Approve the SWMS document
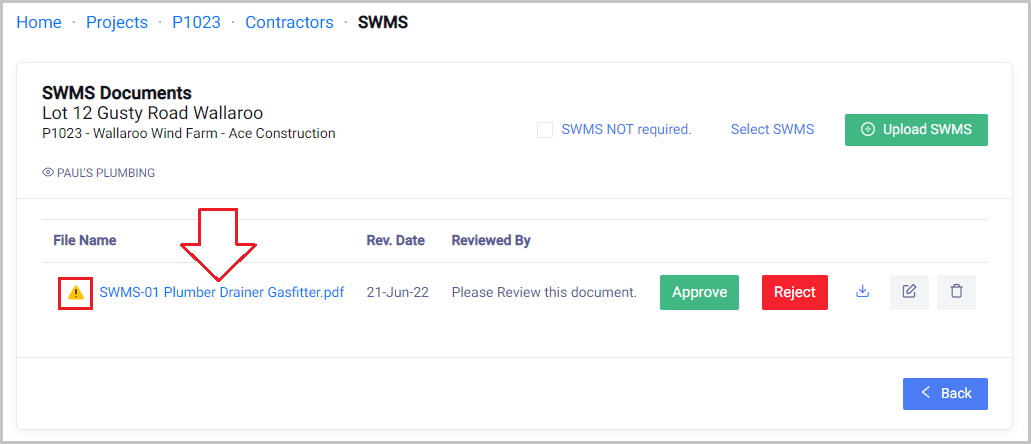 (x=699, y=292)
